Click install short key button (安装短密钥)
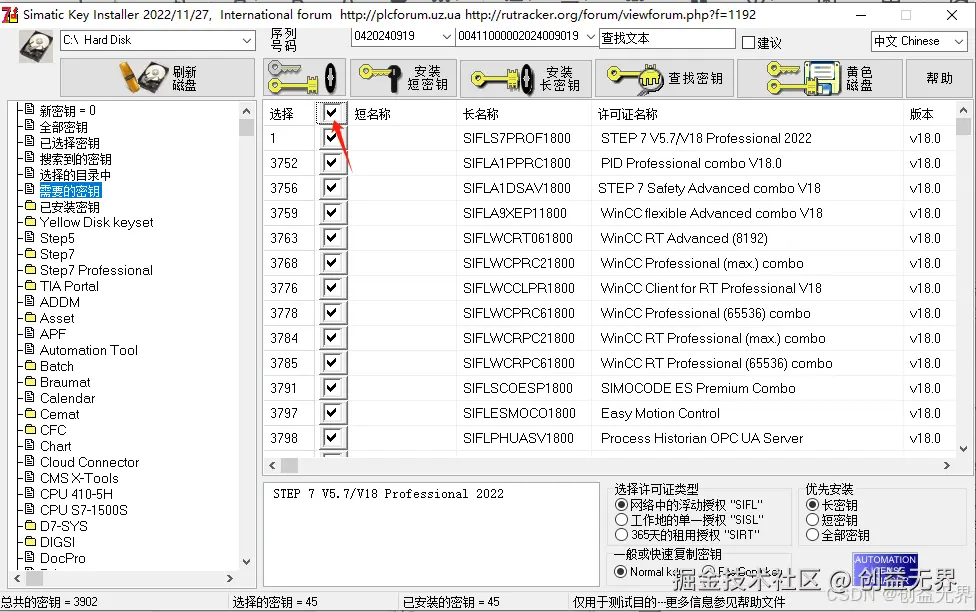This screenshot has height=612, width=976. coord(403,78)
